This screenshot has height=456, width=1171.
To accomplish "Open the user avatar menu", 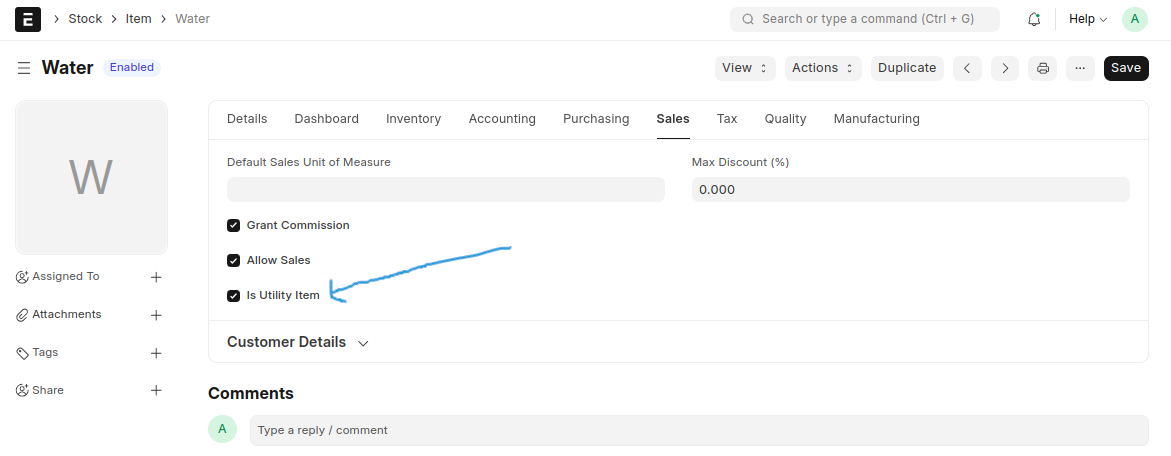I will click(x=1134, y=19).
